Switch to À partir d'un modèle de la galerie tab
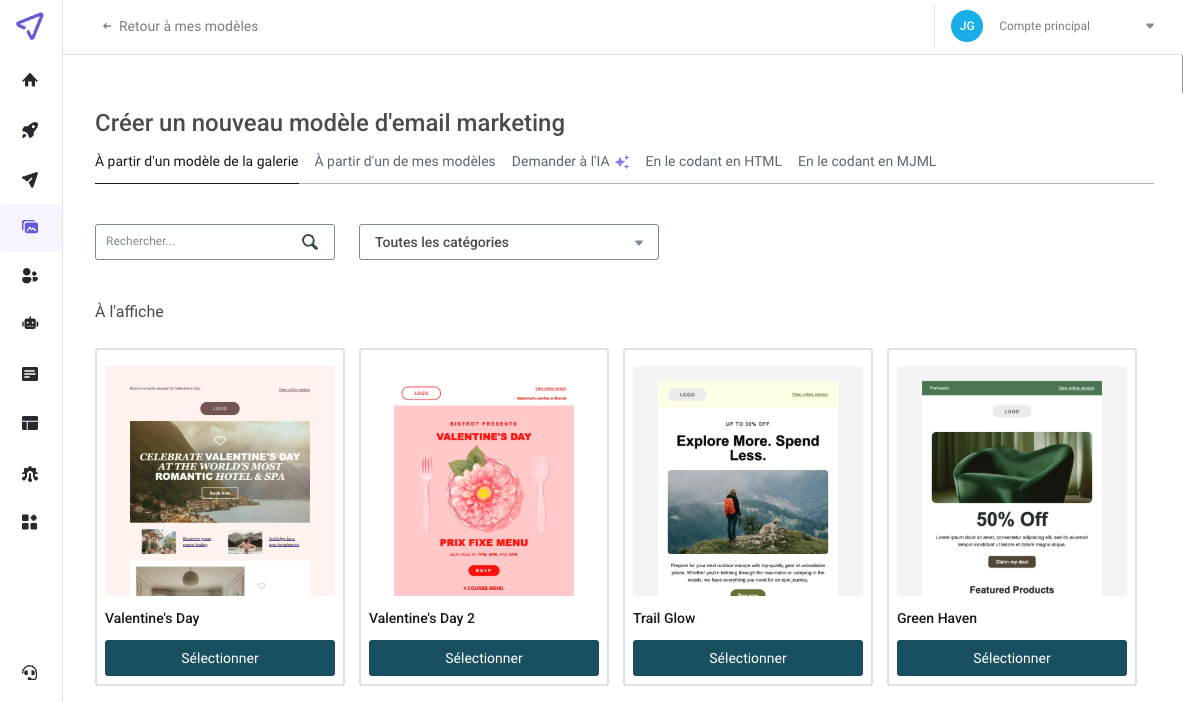 tap(197, 162)
